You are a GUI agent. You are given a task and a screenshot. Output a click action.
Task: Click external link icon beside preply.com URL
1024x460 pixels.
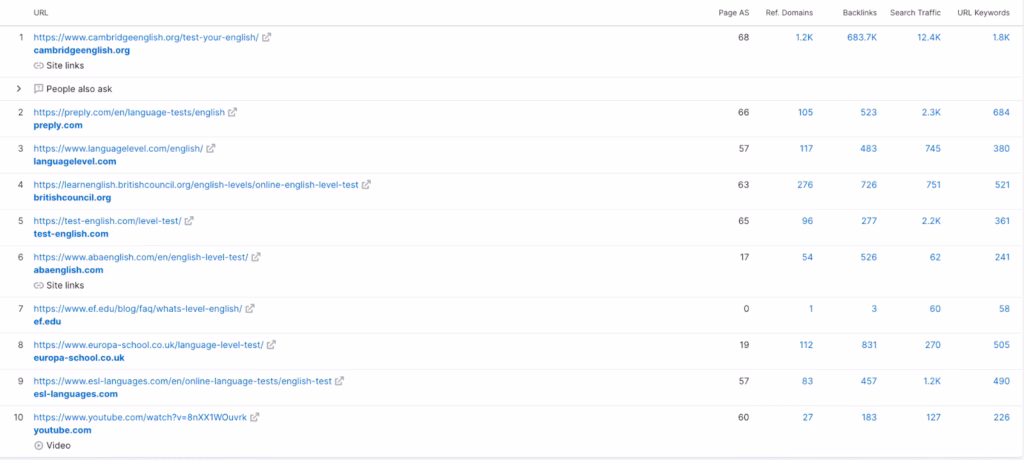click(233, 113)
